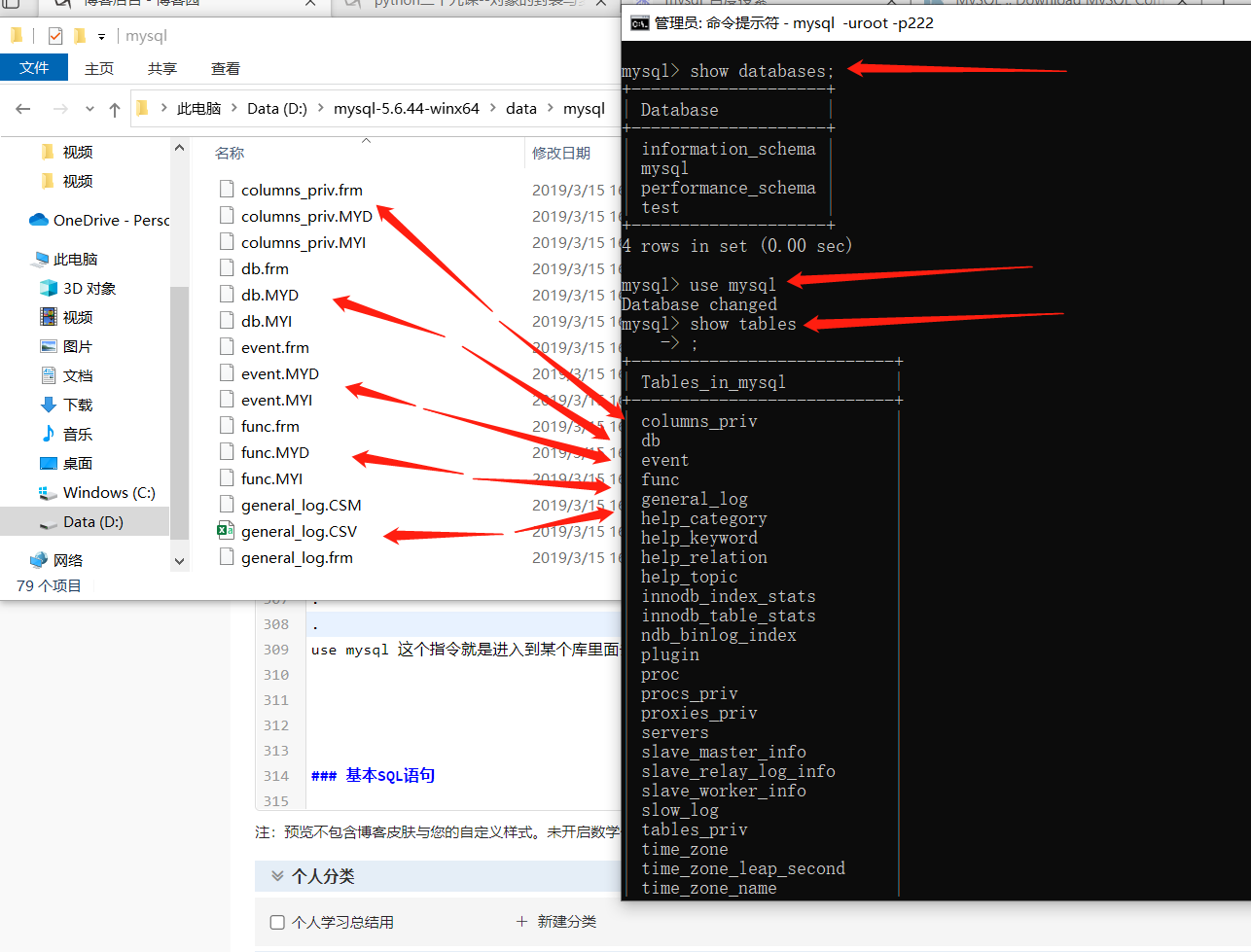
Task: Click the file icon beside event.MYI
Action: coord(227,400)
